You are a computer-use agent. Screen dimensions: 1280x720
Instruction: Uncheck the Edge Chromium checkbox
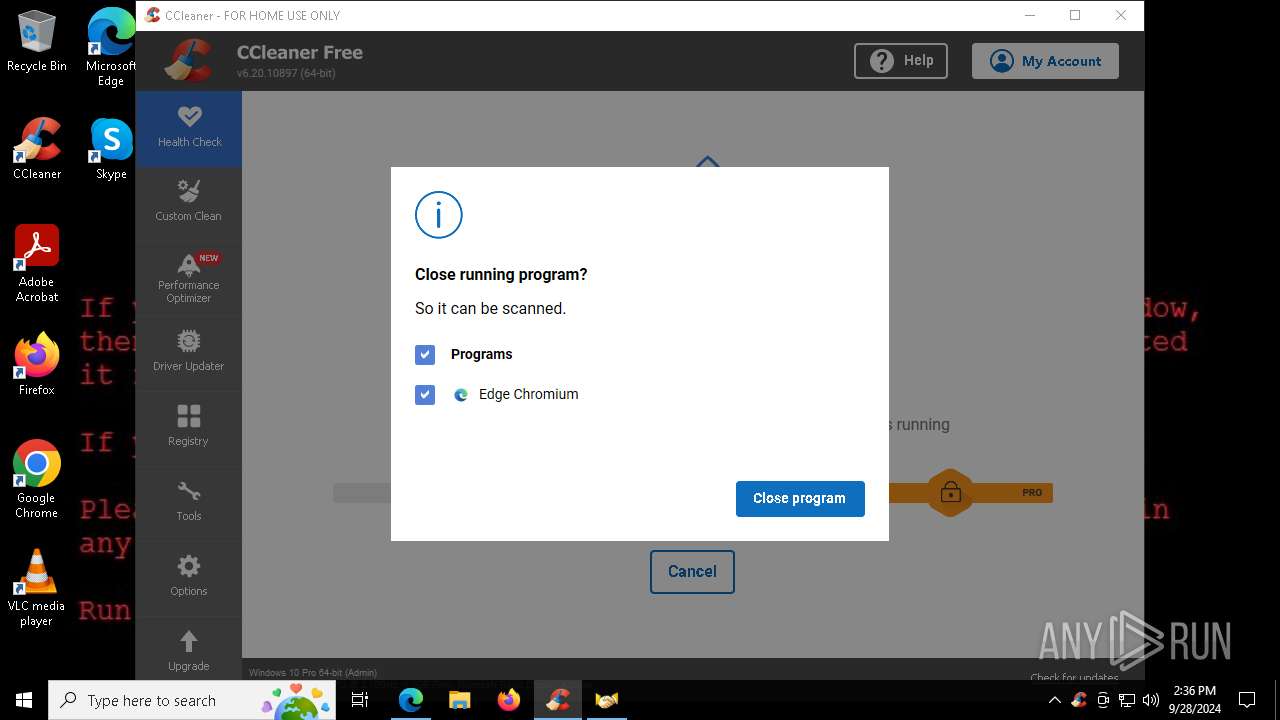pyautogui.click(x=425, y=395)
